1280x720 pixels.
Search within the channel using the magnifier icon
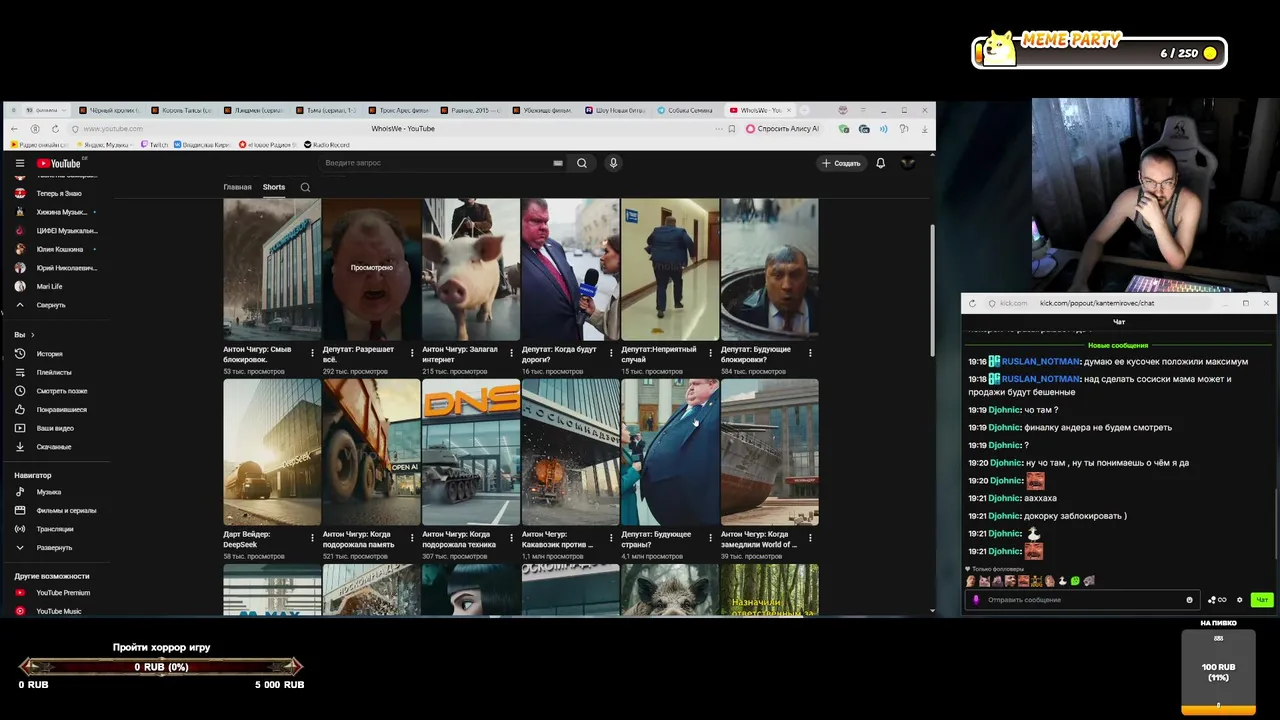[305, 187]
